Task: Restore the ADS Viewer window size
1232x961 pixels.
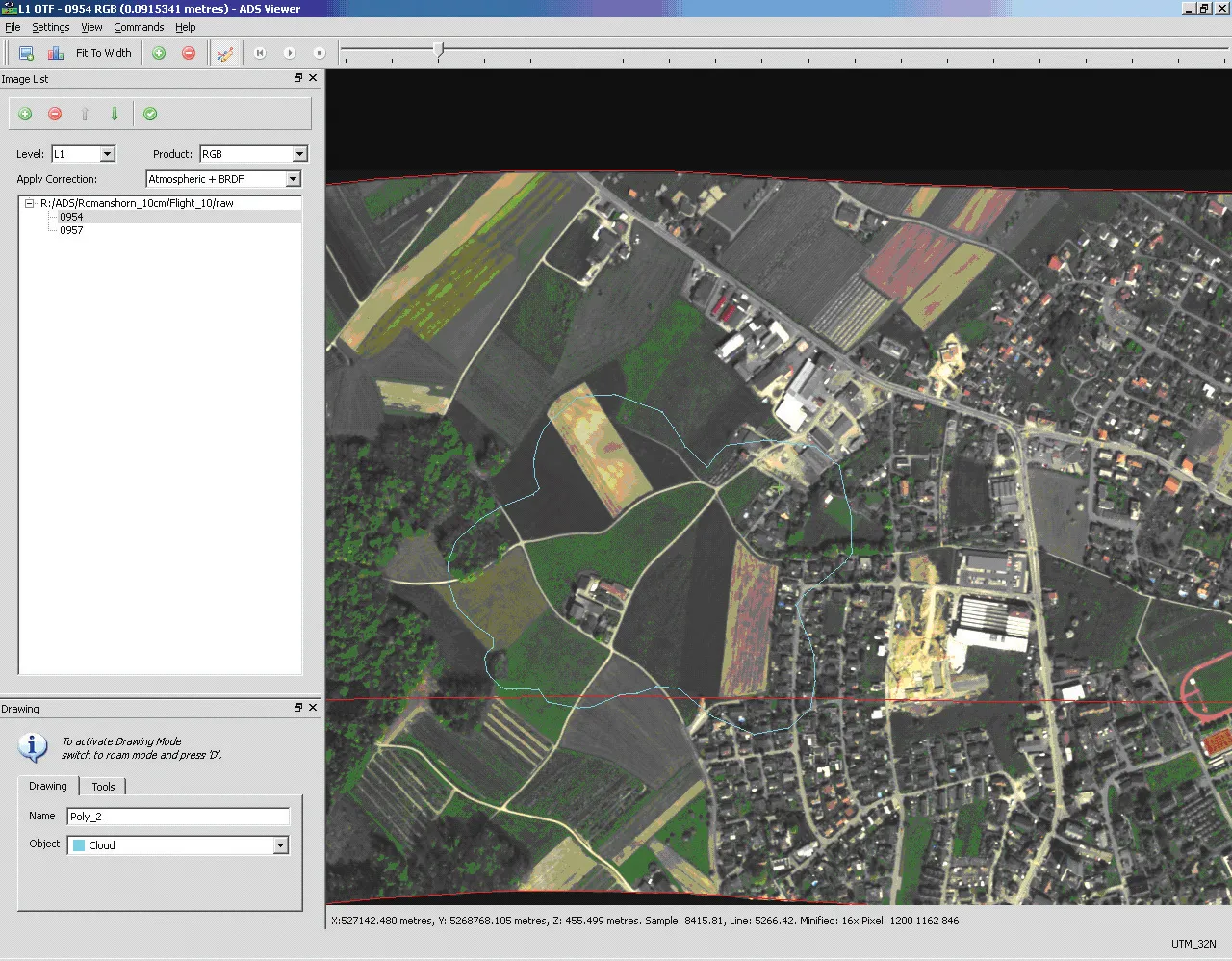Action: tap(1204, 9)
